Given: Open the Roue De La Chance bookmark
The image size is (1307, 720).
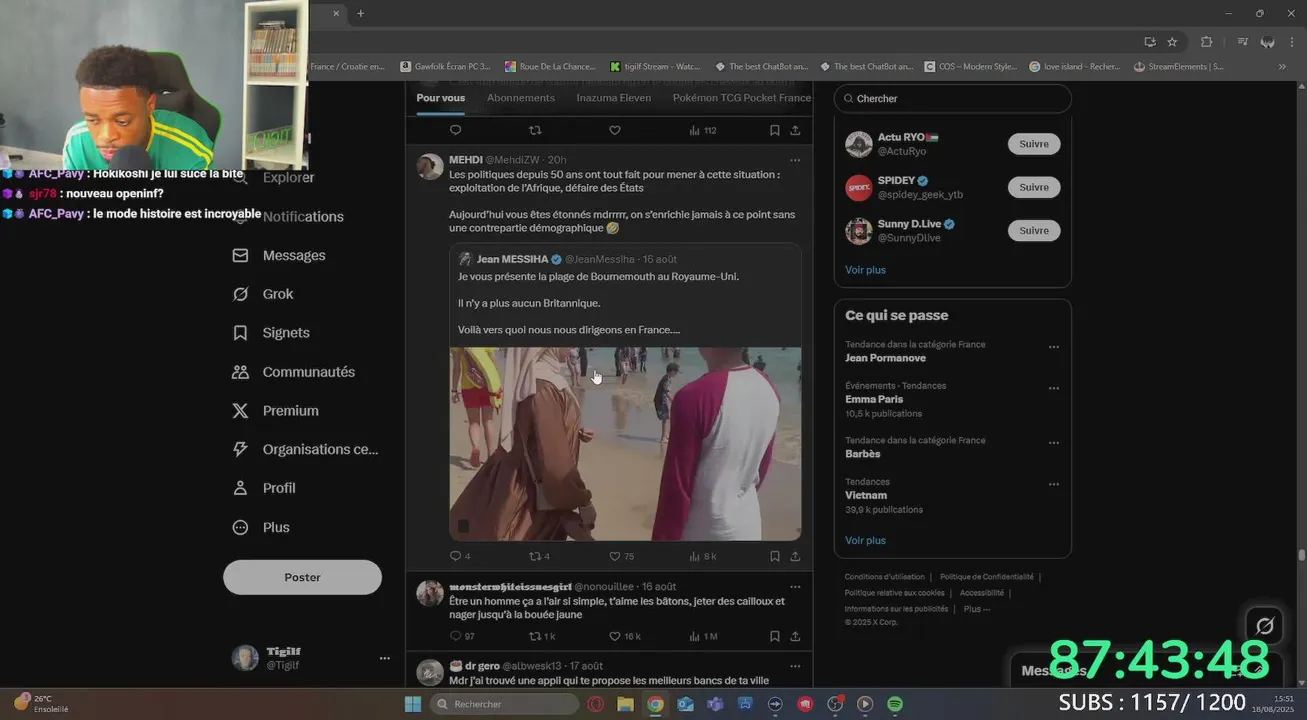Looking at the screenshot, I should click(550, 67).
